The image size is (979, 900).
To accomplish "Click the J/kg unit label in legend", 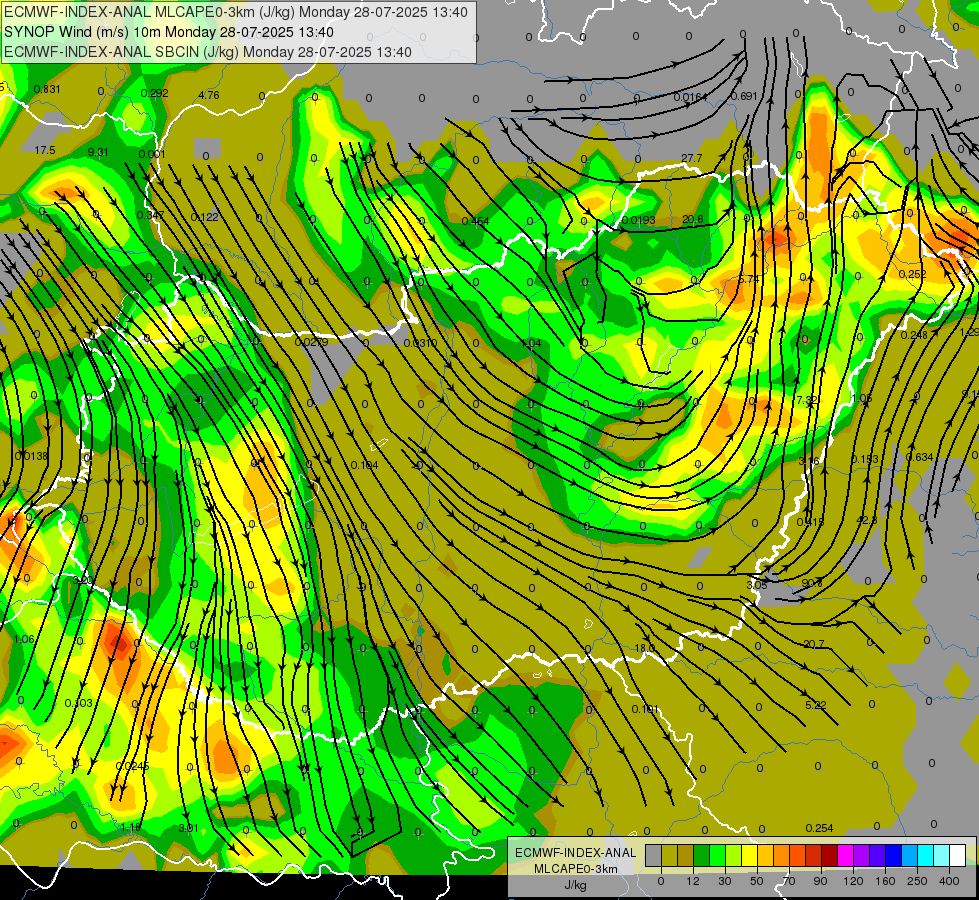I will [575, 885].
